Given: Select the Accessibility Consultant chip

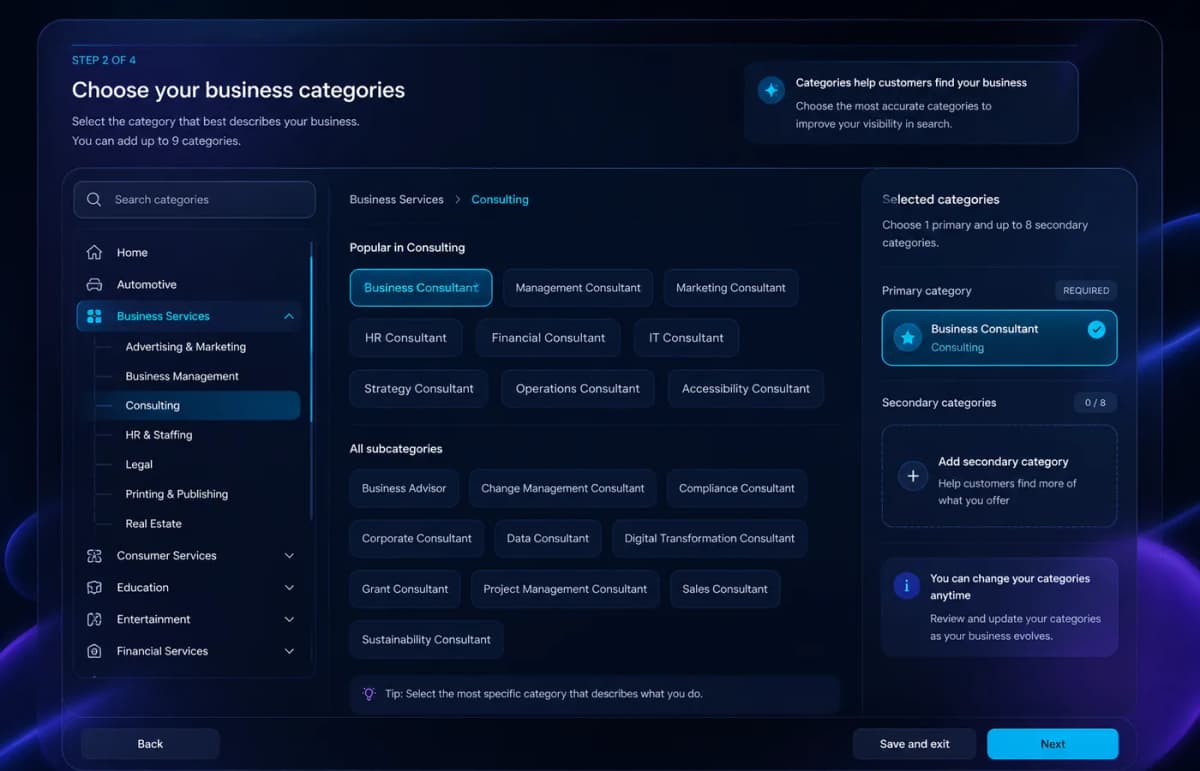Looking at the screenshot, I should click(746, 389).
